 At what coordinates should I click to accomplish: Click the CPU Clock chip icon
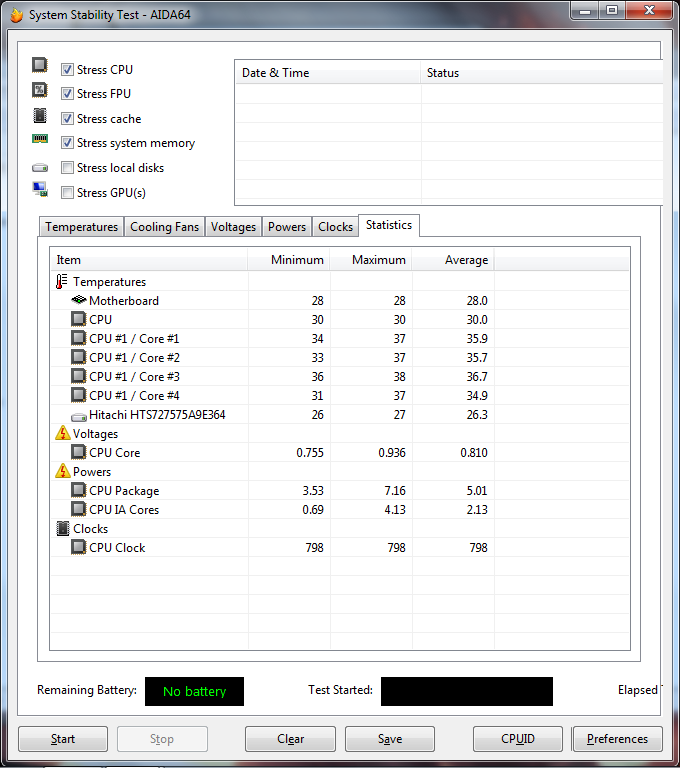pyautogui.click(x=78, y=547)
